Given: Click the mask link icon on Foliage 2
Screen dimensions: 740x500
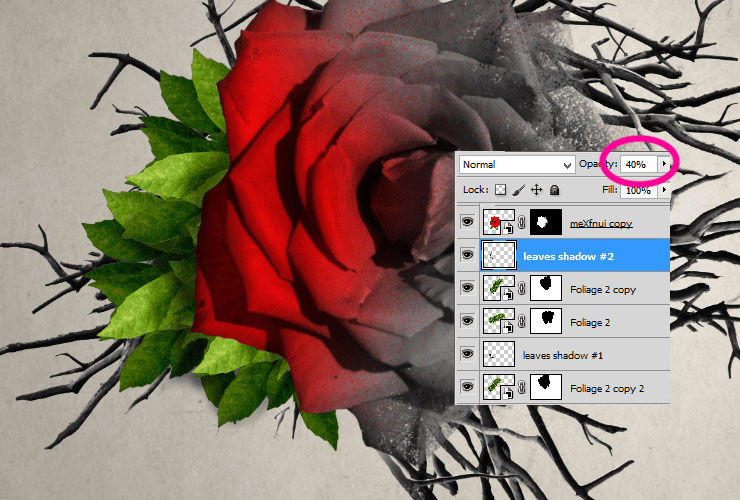Looking at the screenshot, I should (522, 321).
